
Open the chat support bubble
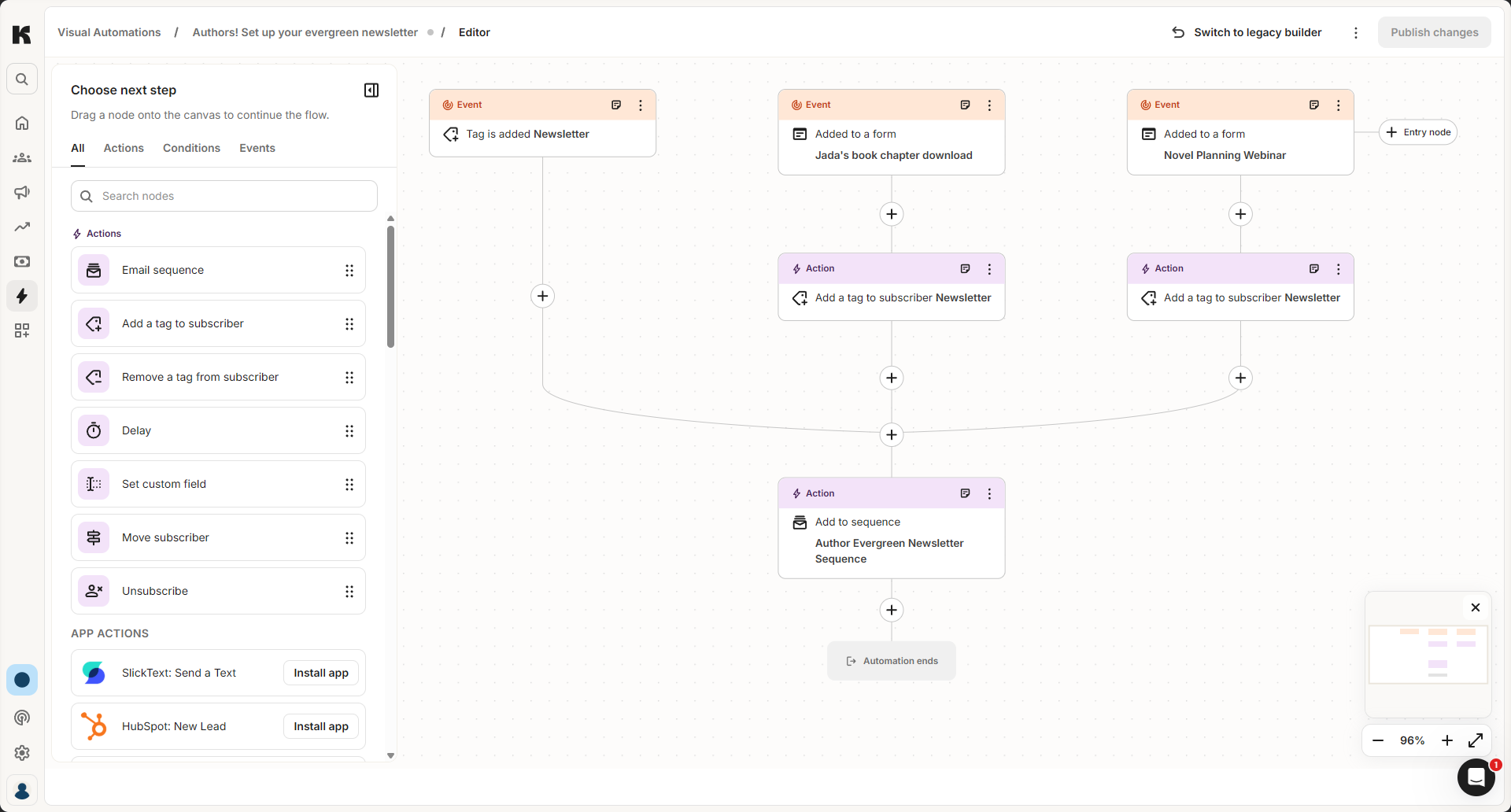tap(1476, 777)
